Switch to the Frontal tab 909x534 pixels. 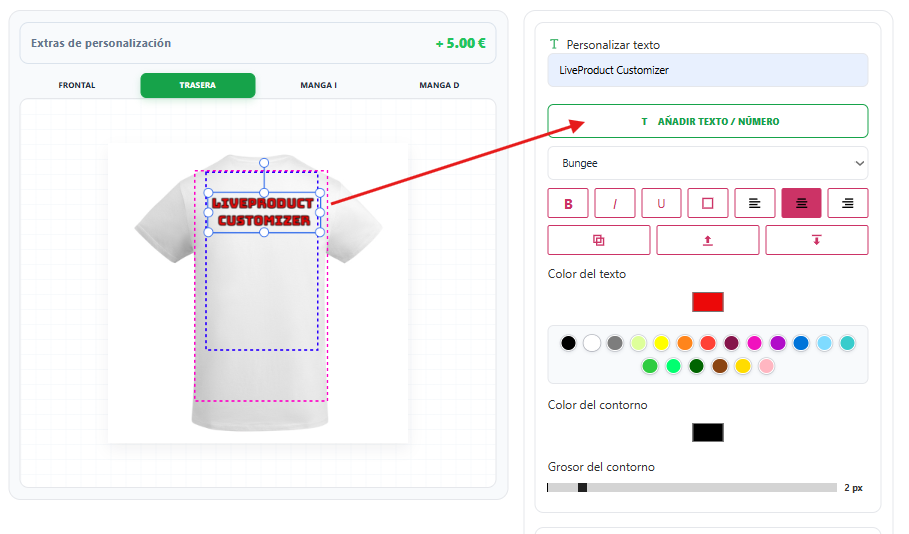pos(77,85)
